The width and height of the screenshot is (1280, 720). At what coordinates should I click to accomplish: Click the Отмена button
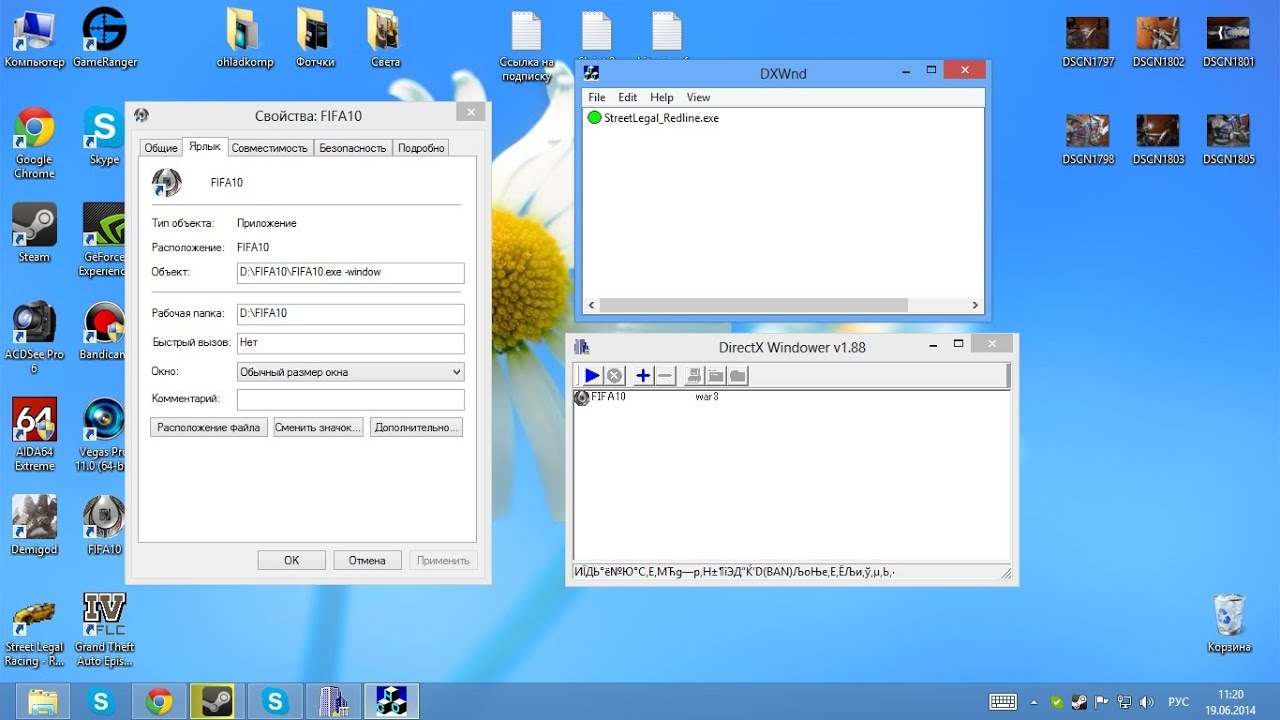click(x=367, y=560)
